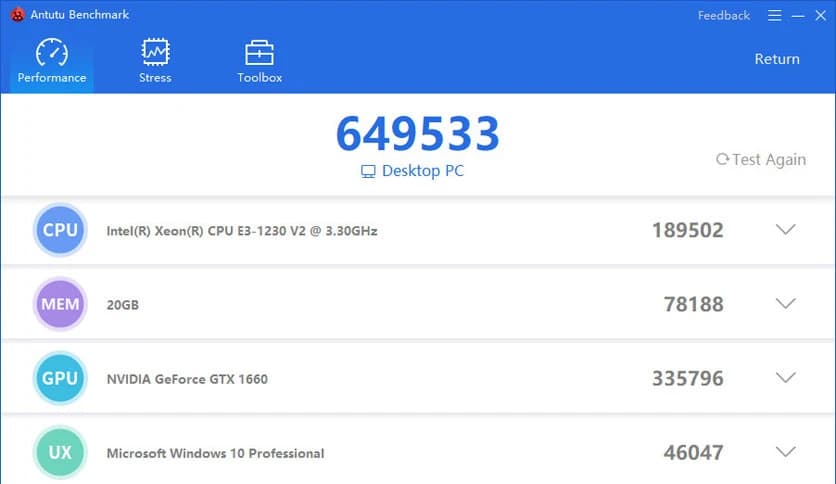This screenshot has height=484, width=836.
Task: Click the UX circle badge
Action: click(60, 452)
